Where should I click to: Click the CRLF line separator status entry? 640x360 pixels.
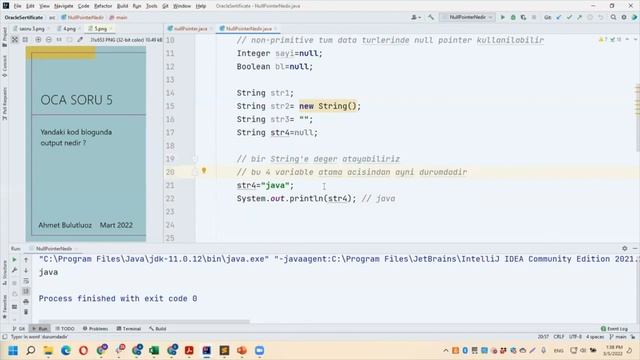[558, 337]
